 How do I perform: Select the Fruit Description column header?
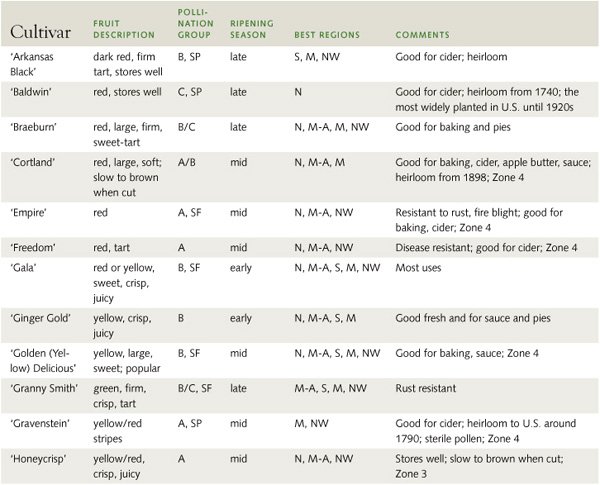tap(124, 29)
